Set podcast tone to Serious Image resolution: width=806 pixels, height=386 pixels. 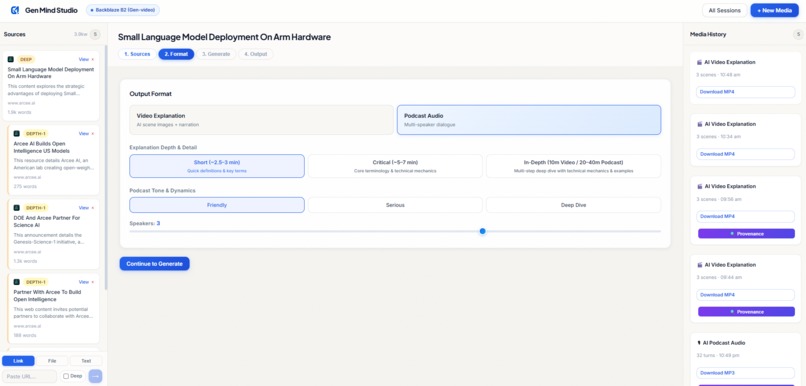[x=395, y=205]
